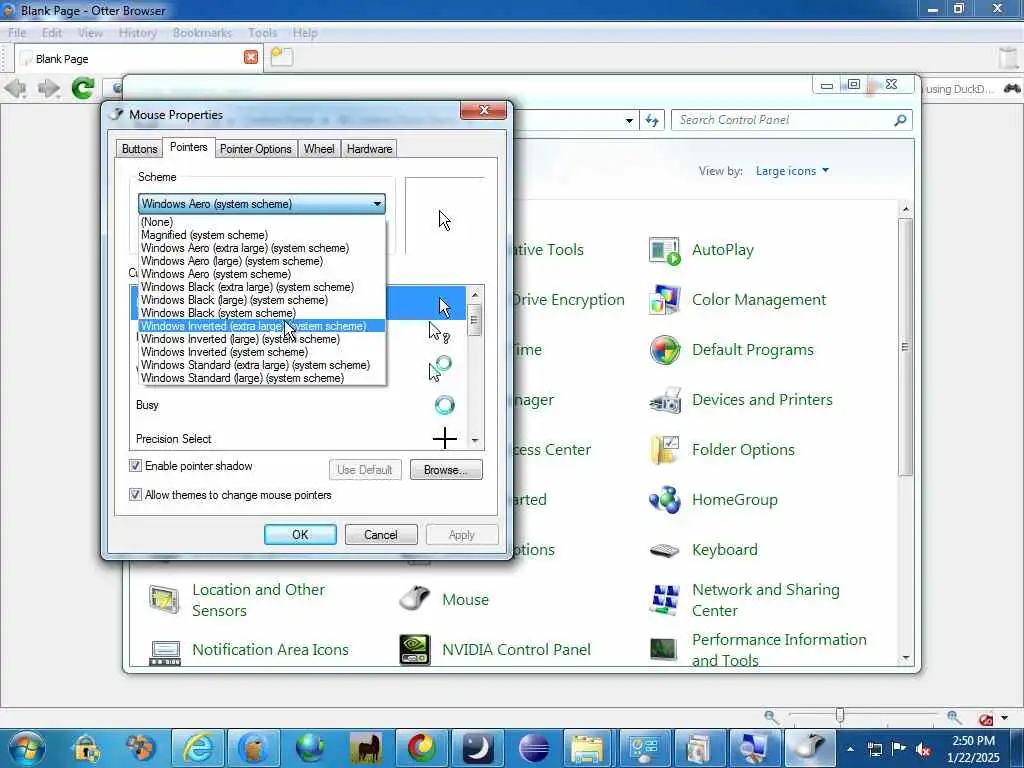Click the moon icon in taskbar
The image size is (1024, 768).
tap(478, 748)
